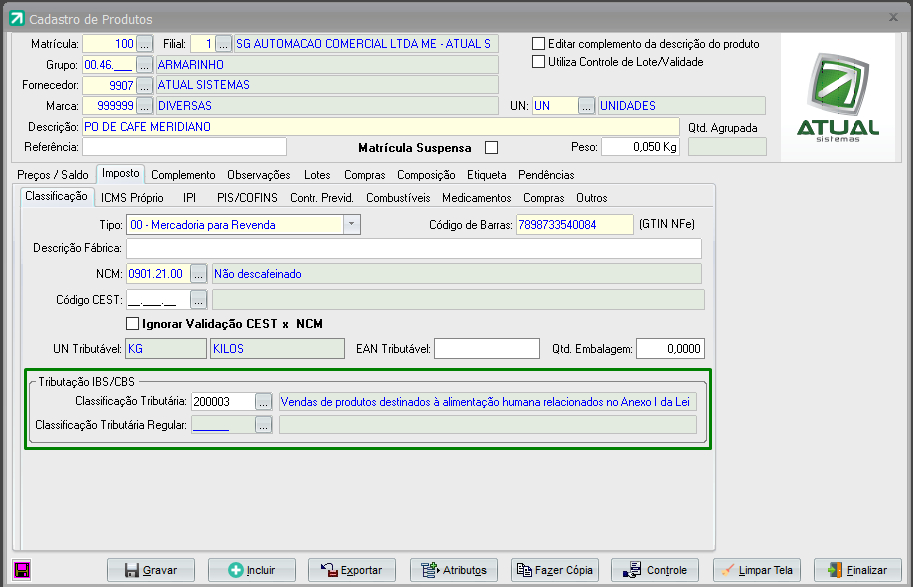
Task: Click the Descrição Fábrica input field
Action: [413, 248]
